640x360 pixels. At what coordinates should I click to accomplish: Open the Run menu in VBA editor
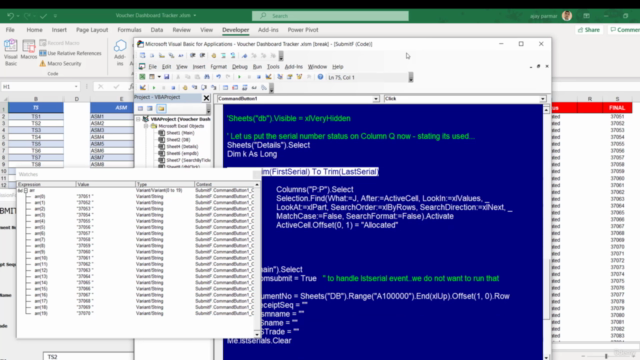pos(257,67)
